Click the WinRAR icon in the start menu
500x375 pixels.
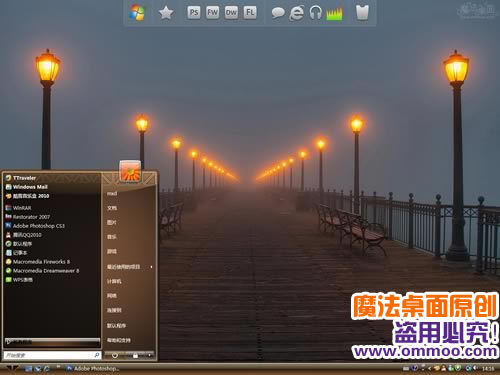pos(8,208)
